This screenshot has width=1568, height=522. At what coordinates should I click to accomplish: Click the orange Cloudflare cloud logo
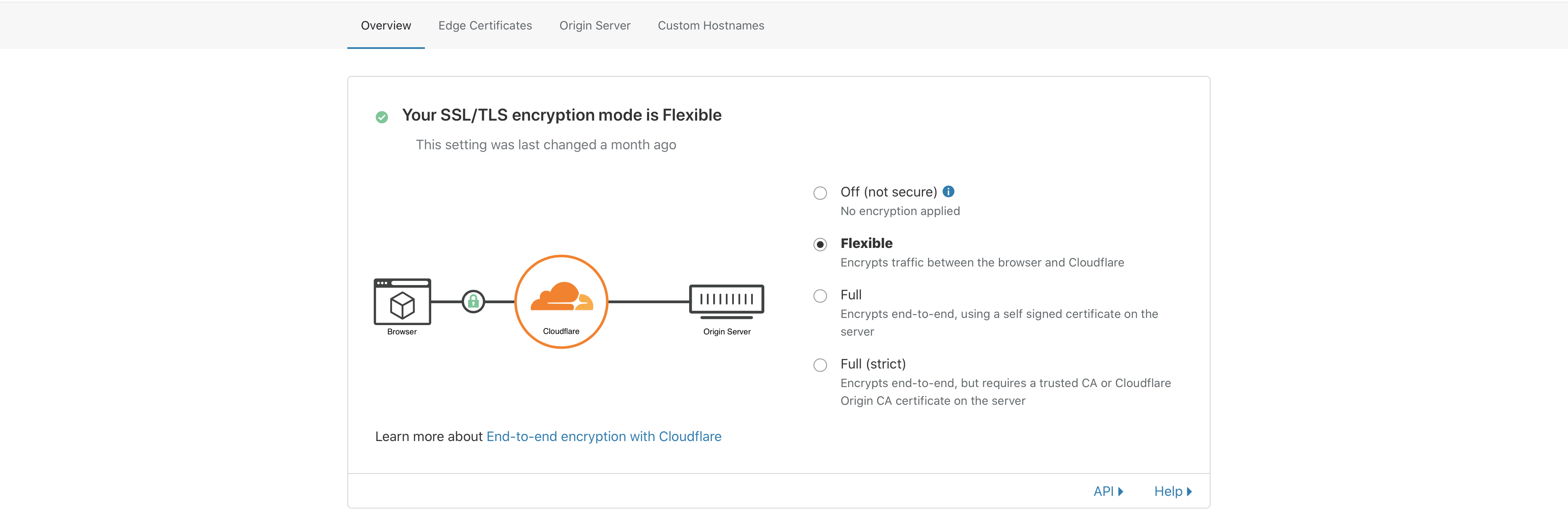561,297
